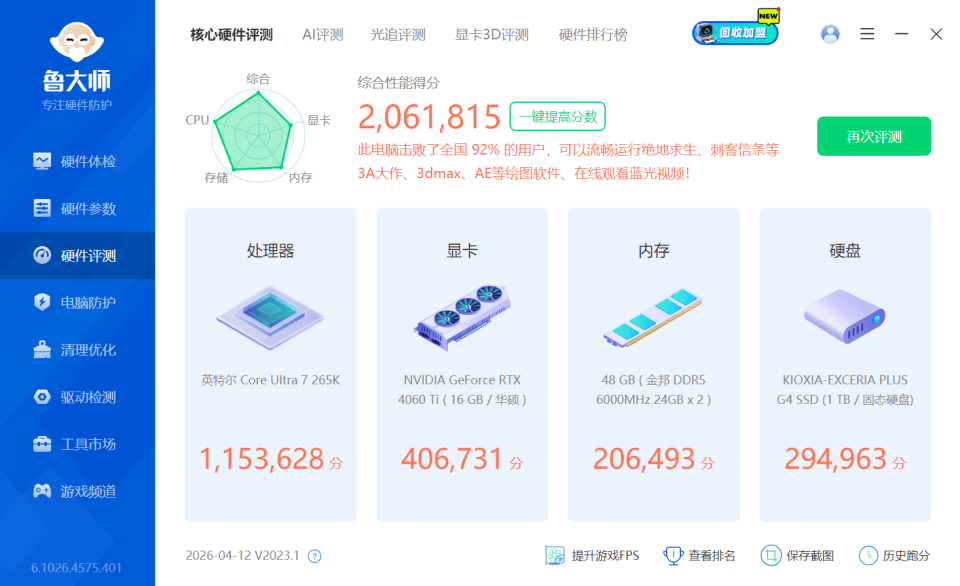Click the 保存截图 icon at the bottom

click(x=771, y=554)
